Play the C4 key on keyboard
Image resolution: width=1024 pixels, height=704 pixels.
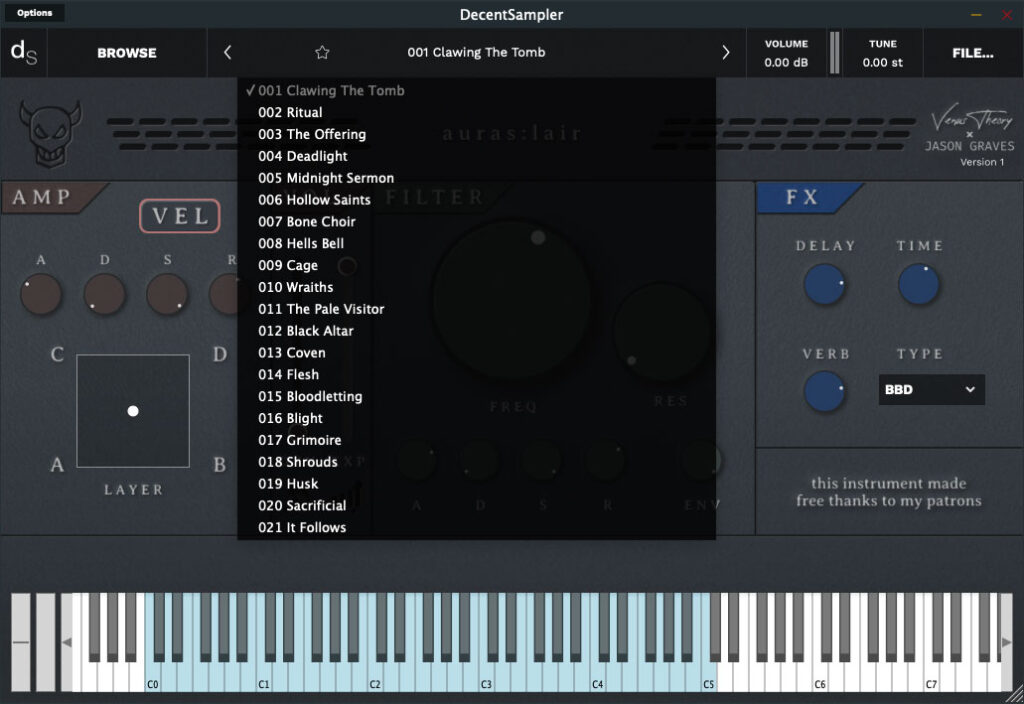[x=598, y=679]
